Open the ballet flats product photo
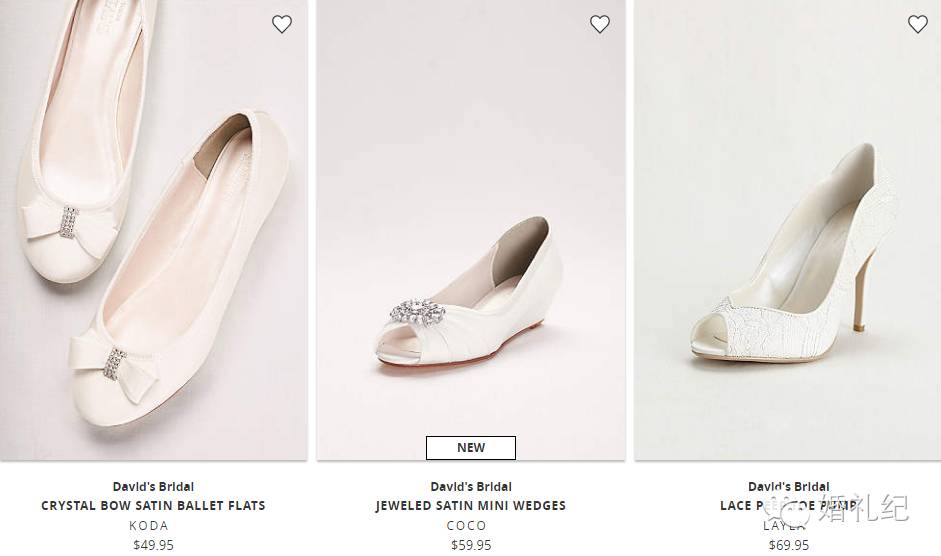941x556 pixels. [x=153, y=230]
